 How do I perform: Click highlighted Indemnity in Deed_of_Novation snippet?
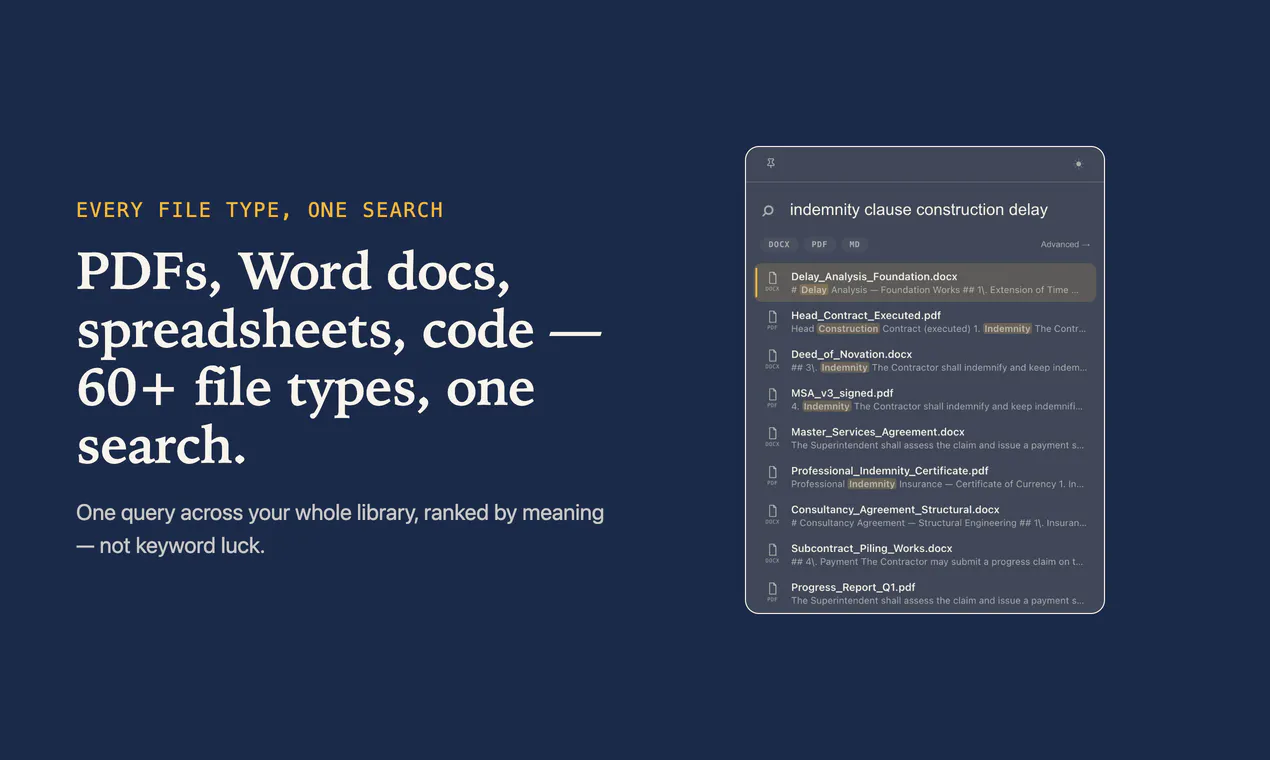coord(845,368)
